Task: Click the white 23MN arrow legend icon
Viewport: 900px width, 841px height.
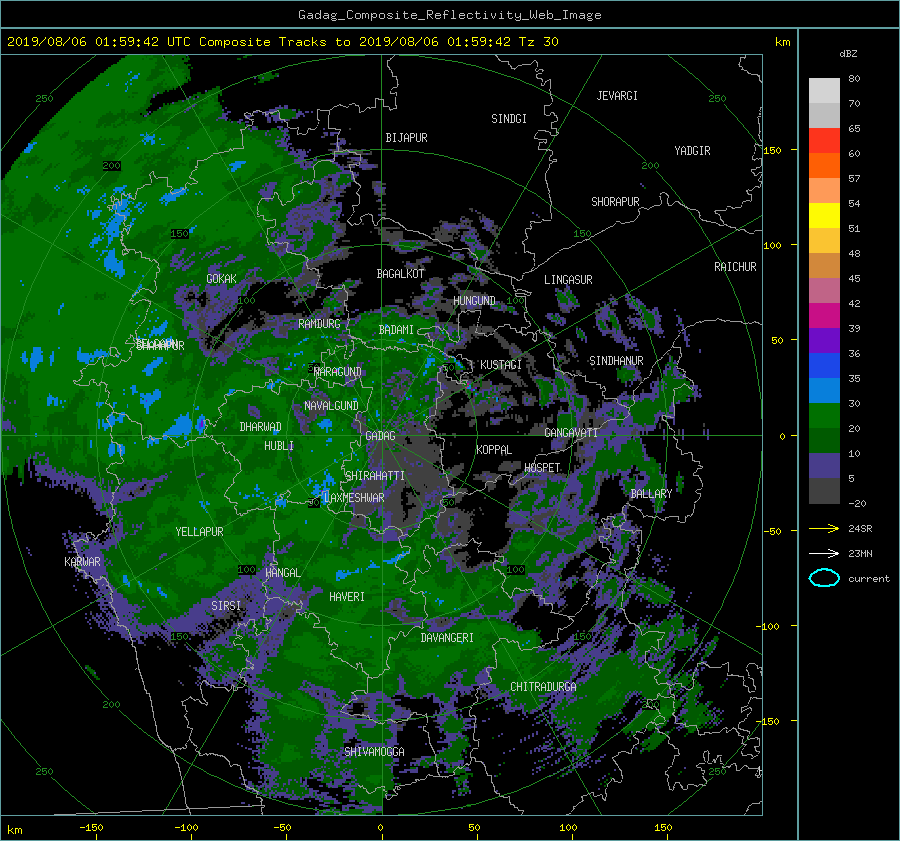Action: 824,553
